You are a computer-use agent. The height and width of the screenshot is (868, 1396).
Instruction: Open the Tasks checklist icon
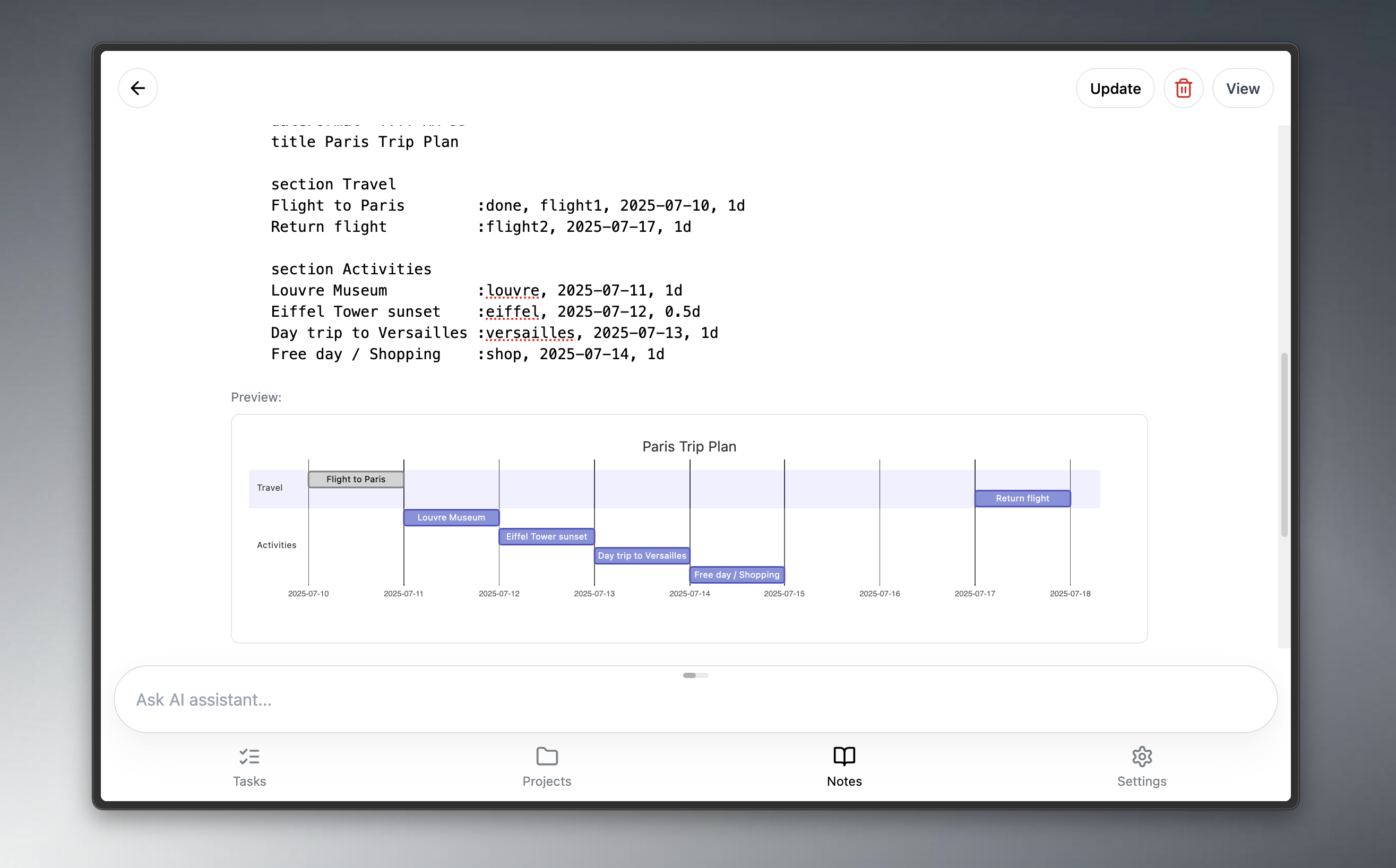249,756
